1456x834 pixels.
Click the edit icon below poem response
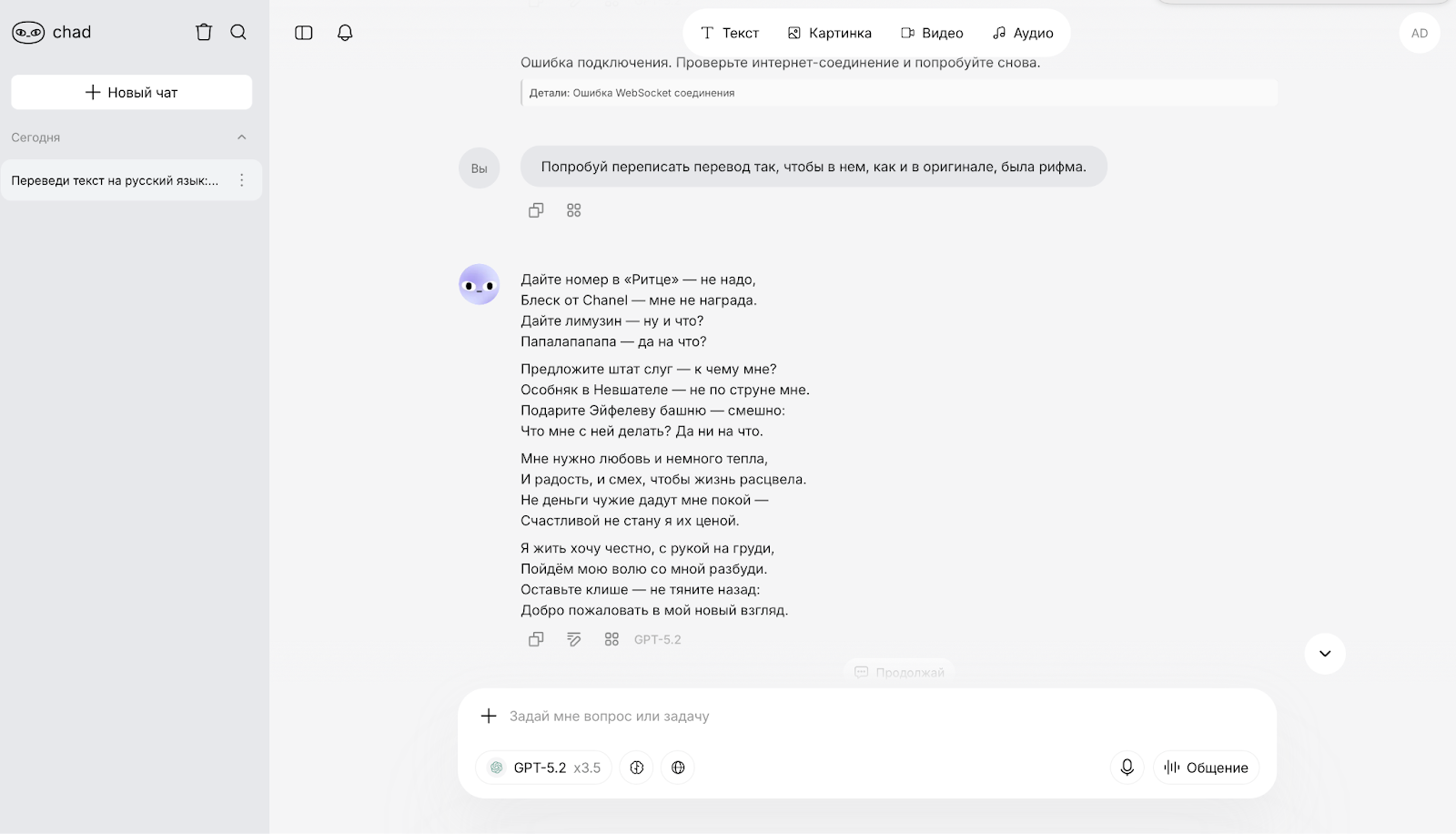point(574,639)
